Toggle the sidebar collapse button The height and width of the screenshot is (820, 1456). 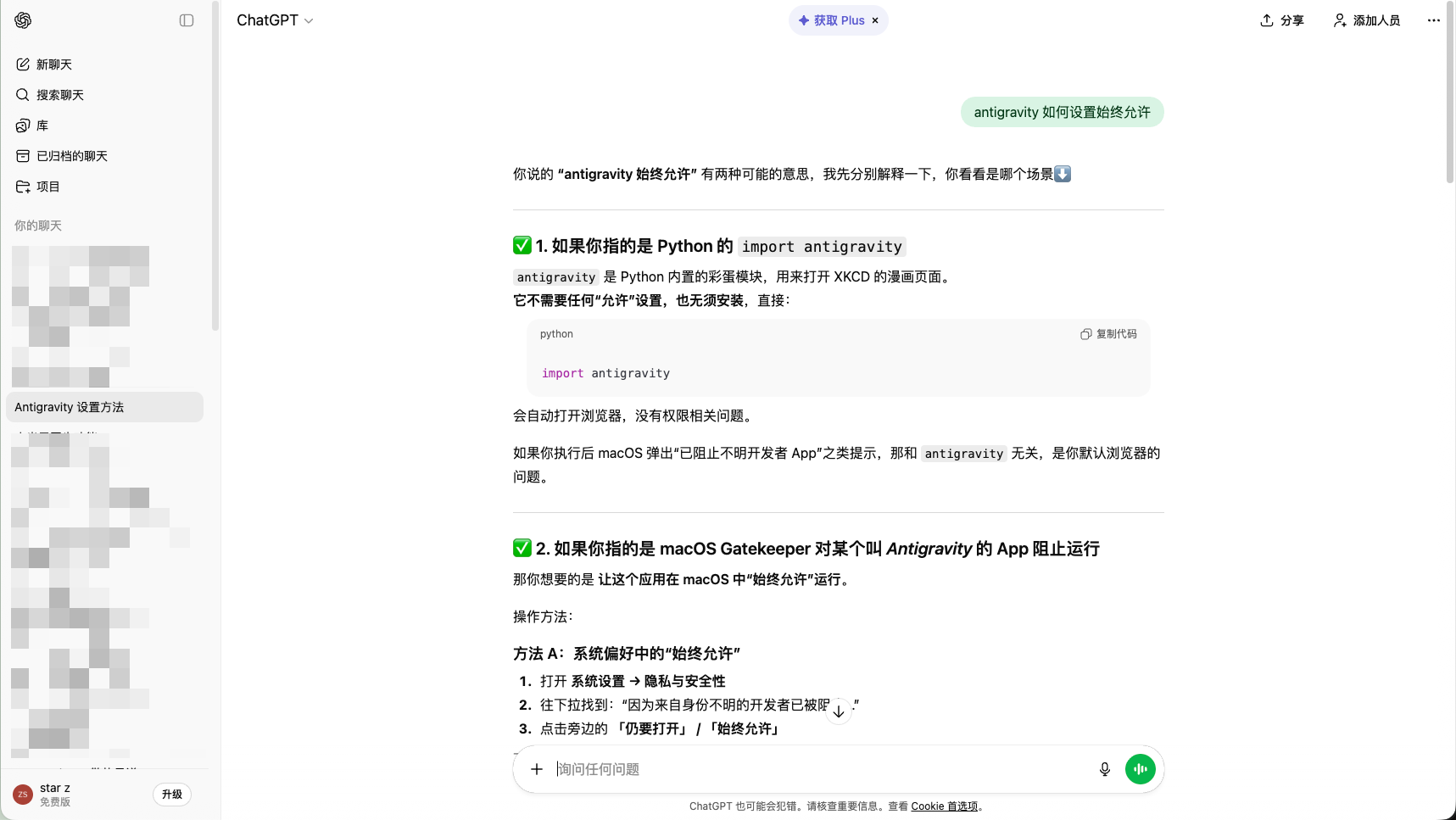click(187, 20)
